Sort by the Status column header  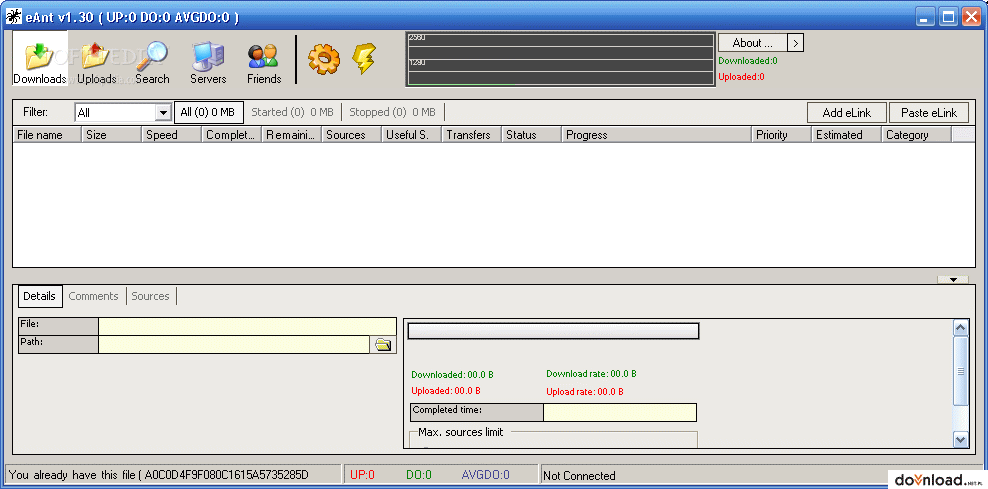tap(532, 135)
